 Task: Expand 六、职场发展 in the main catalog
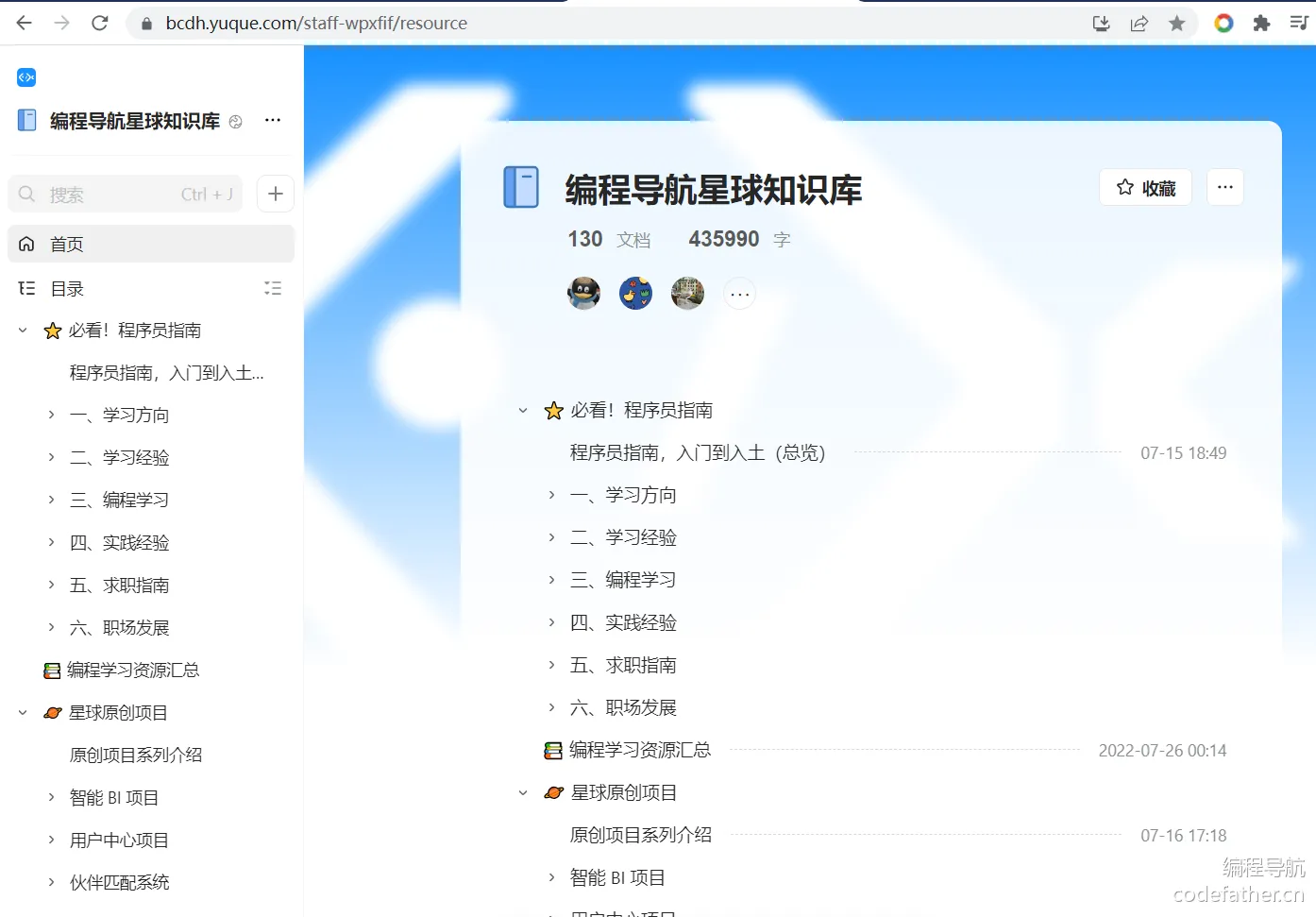point(552,707)
